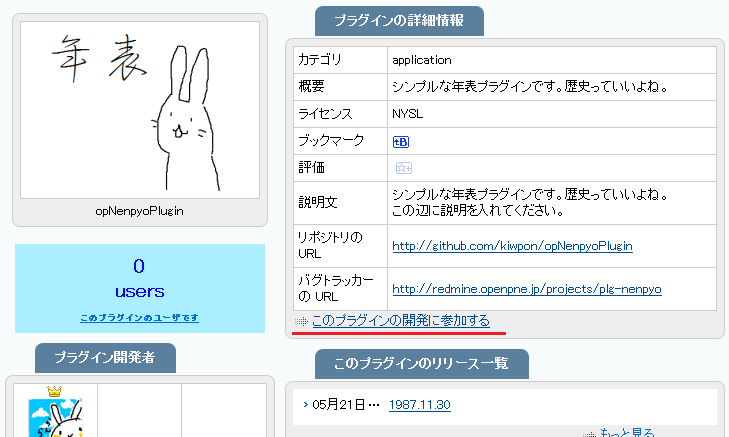Click the このプラグインのユーザです link
The height and width of the screenshot is (437, 729).
139,318
